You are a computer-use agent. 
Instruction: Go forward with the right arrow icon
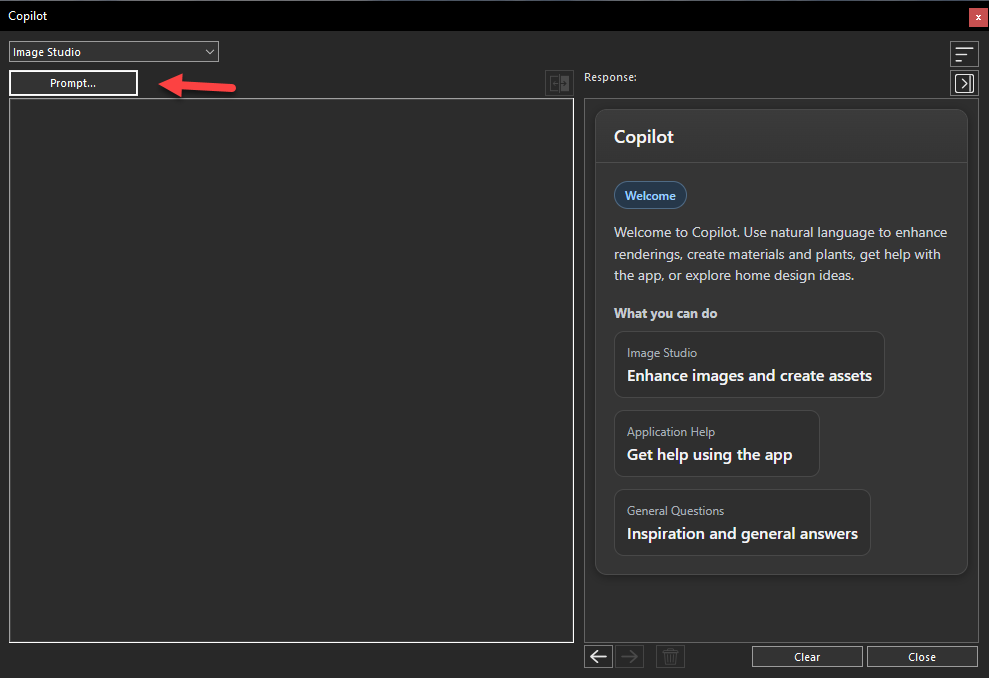tap(629, 657)
